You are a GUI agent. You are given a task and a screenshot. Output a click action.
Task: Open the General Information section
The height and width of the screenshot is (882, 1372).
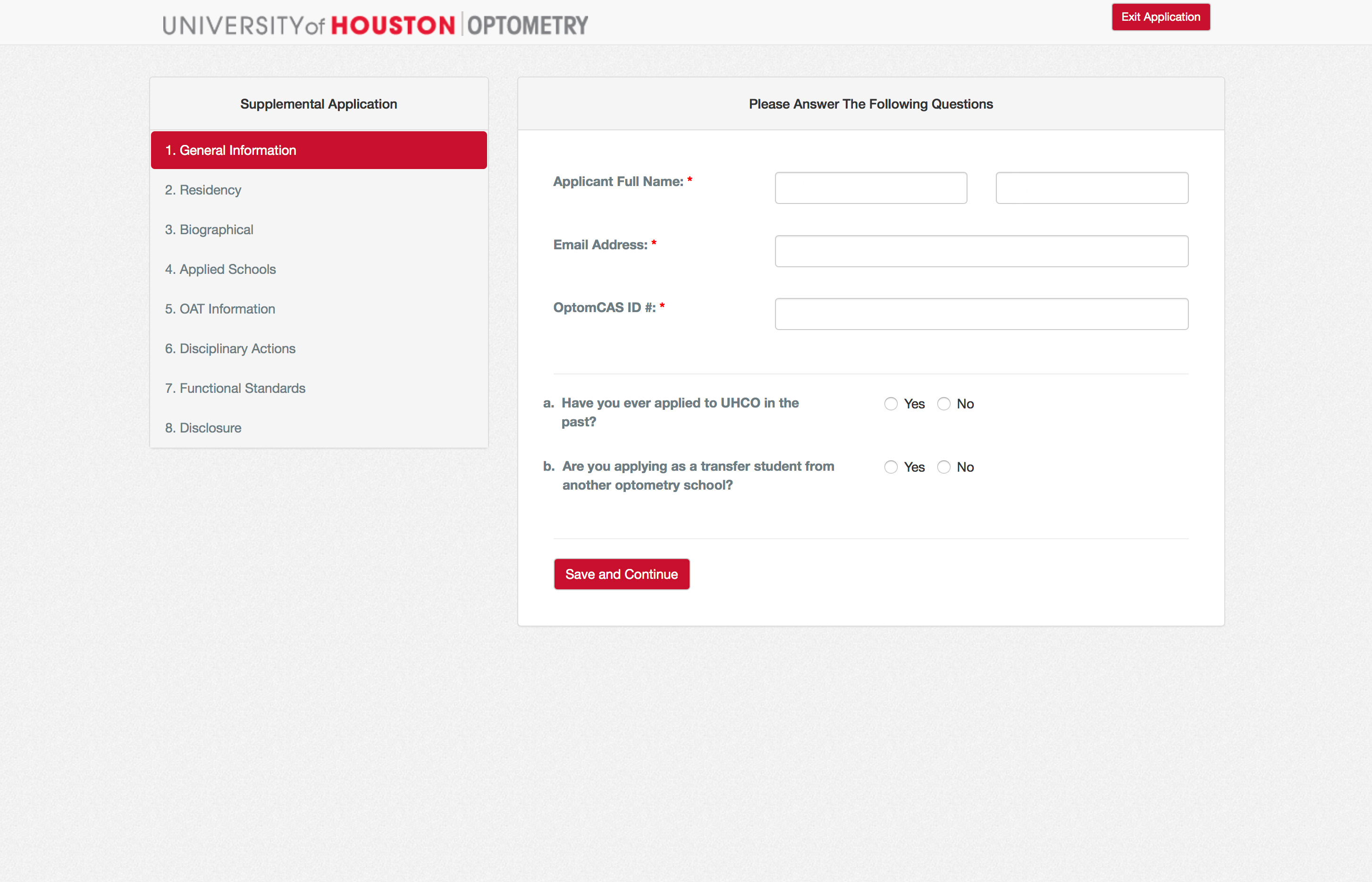(318, 150)
